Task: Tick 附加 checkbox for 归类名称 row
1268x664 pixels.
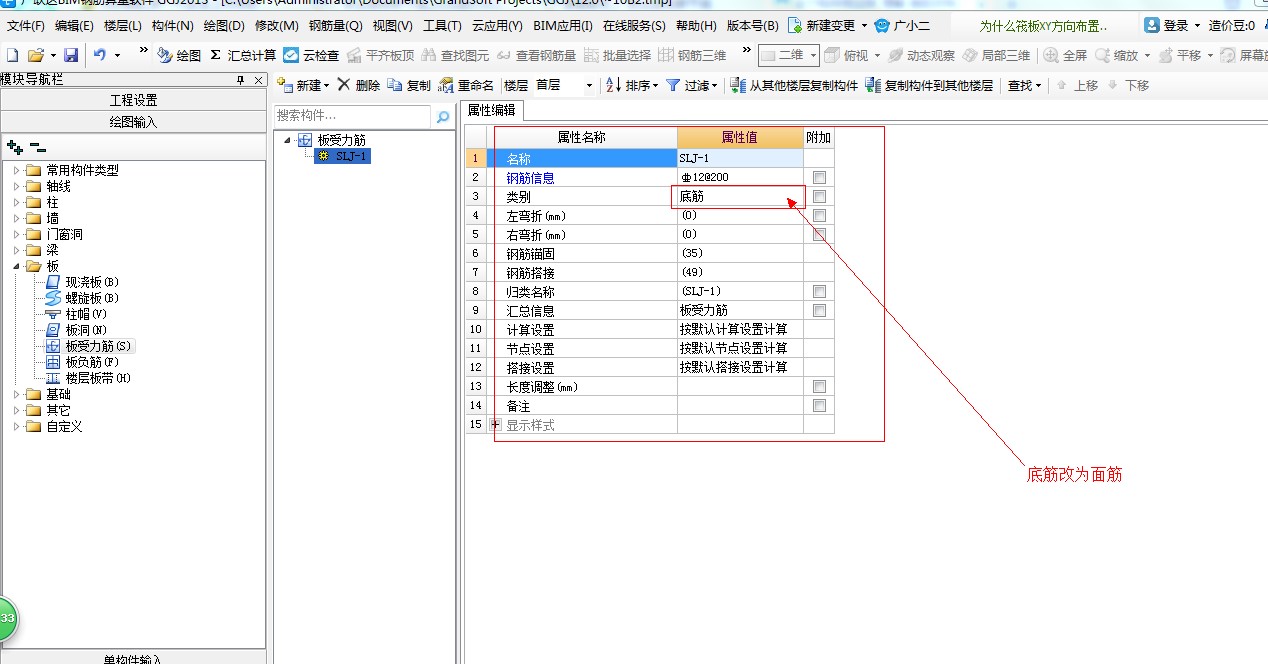Action: point(819,291)
